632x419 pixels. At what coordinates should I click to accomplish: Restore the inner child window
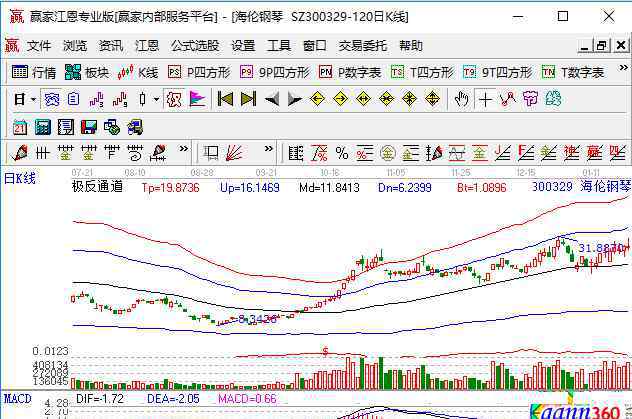[x=601, y=45]
